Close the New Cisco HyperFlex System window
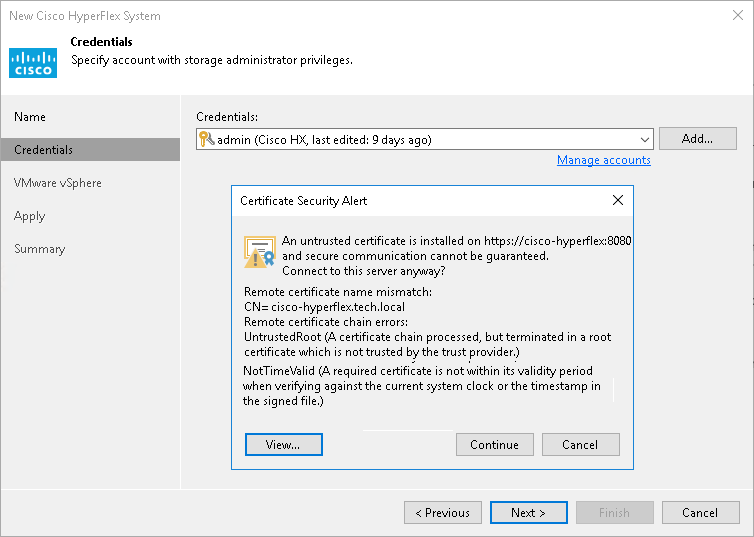Image resolution: width=754 pixels, height=537 pixels. 735,16
